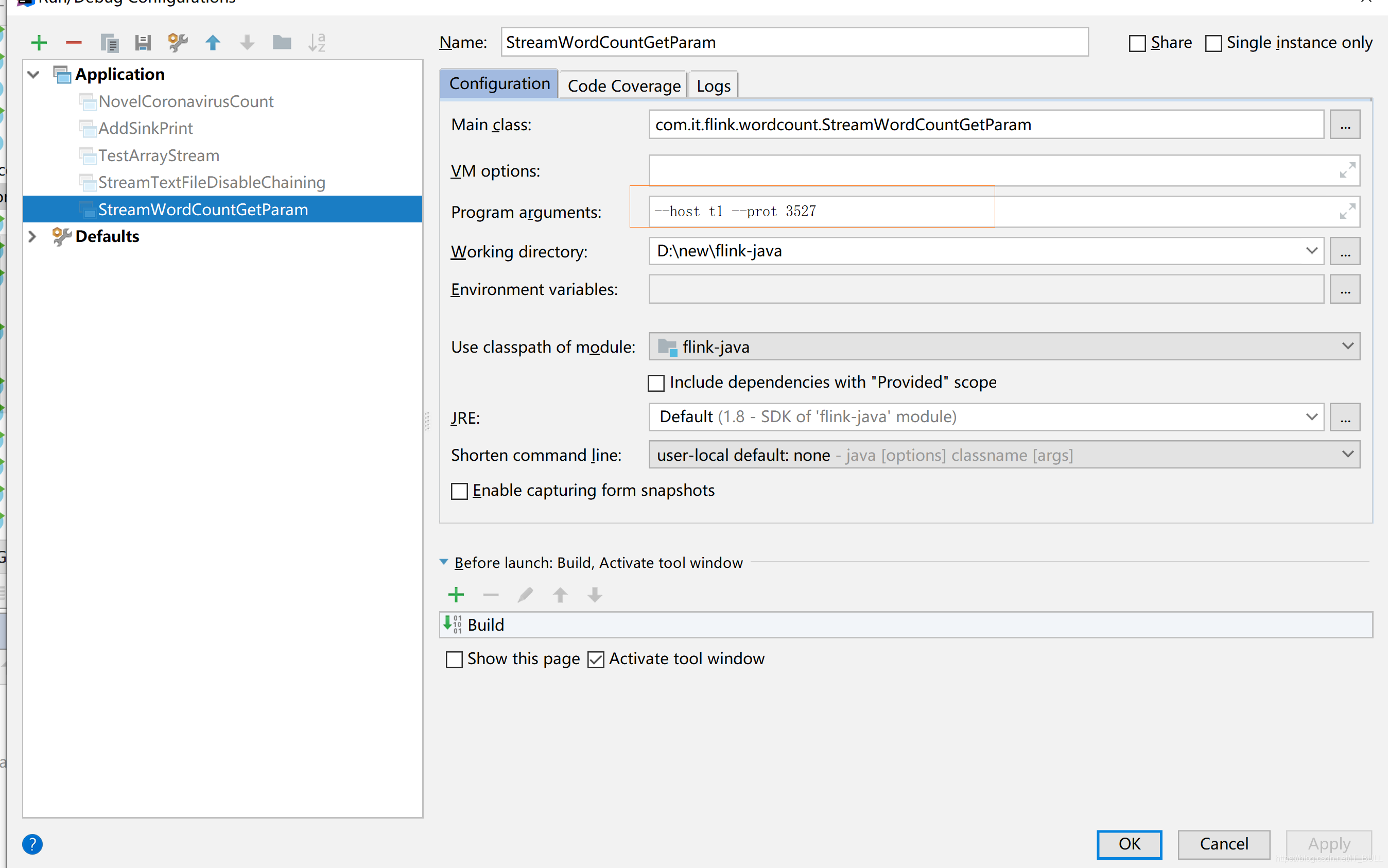Open JRE browse ellipsis button
The height and width of the screenshot is (868, 1388).
[1345, 417]
